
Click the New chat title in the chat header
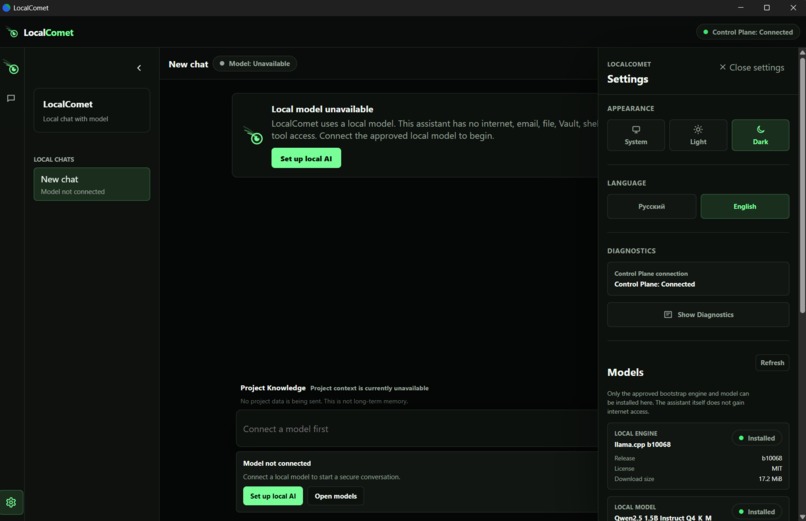pos(188,64)
